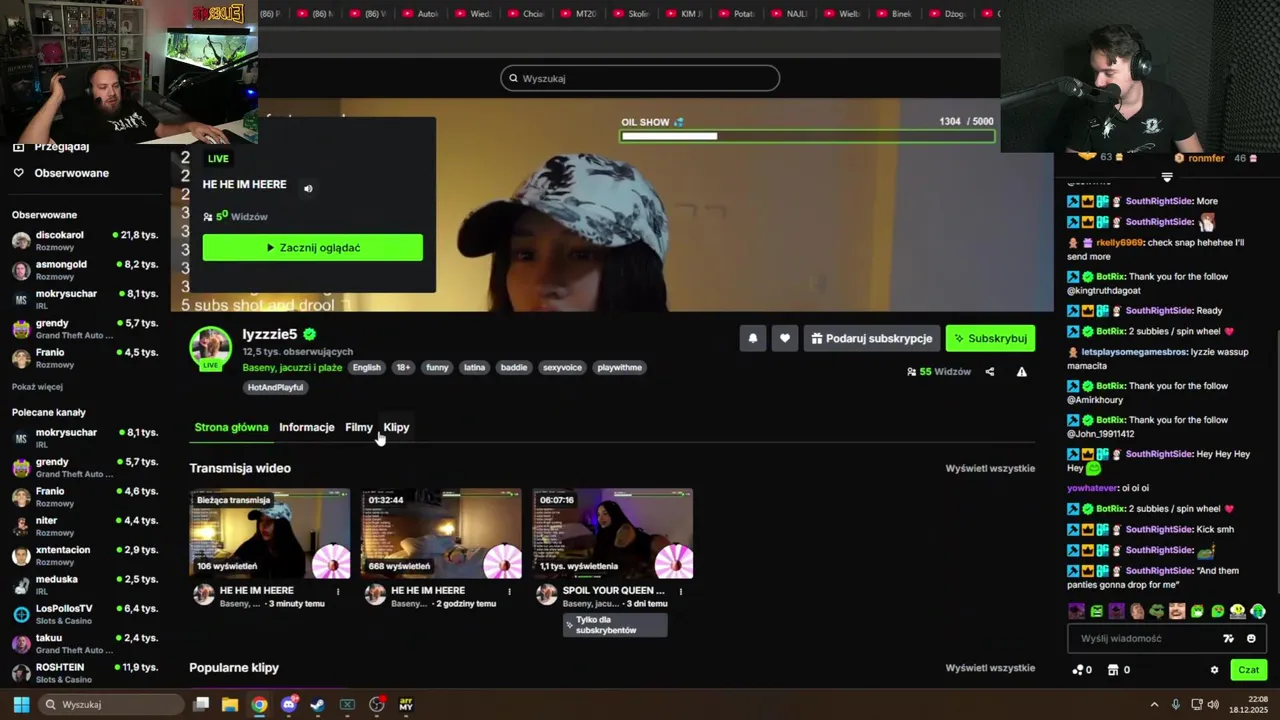The width and height of the screenshot is (1280, 720).
Task: Open meduska recommended channel
Action: click(85, 584)
